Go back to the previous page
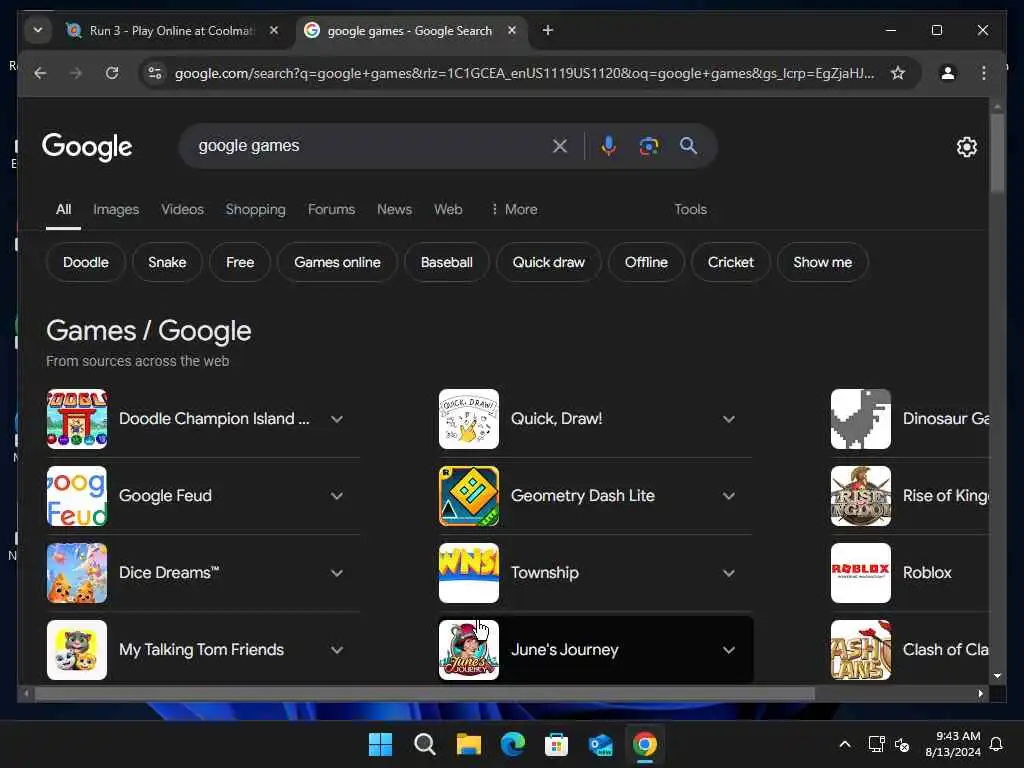The image size is (1024, 768). [x=40, y=73]
